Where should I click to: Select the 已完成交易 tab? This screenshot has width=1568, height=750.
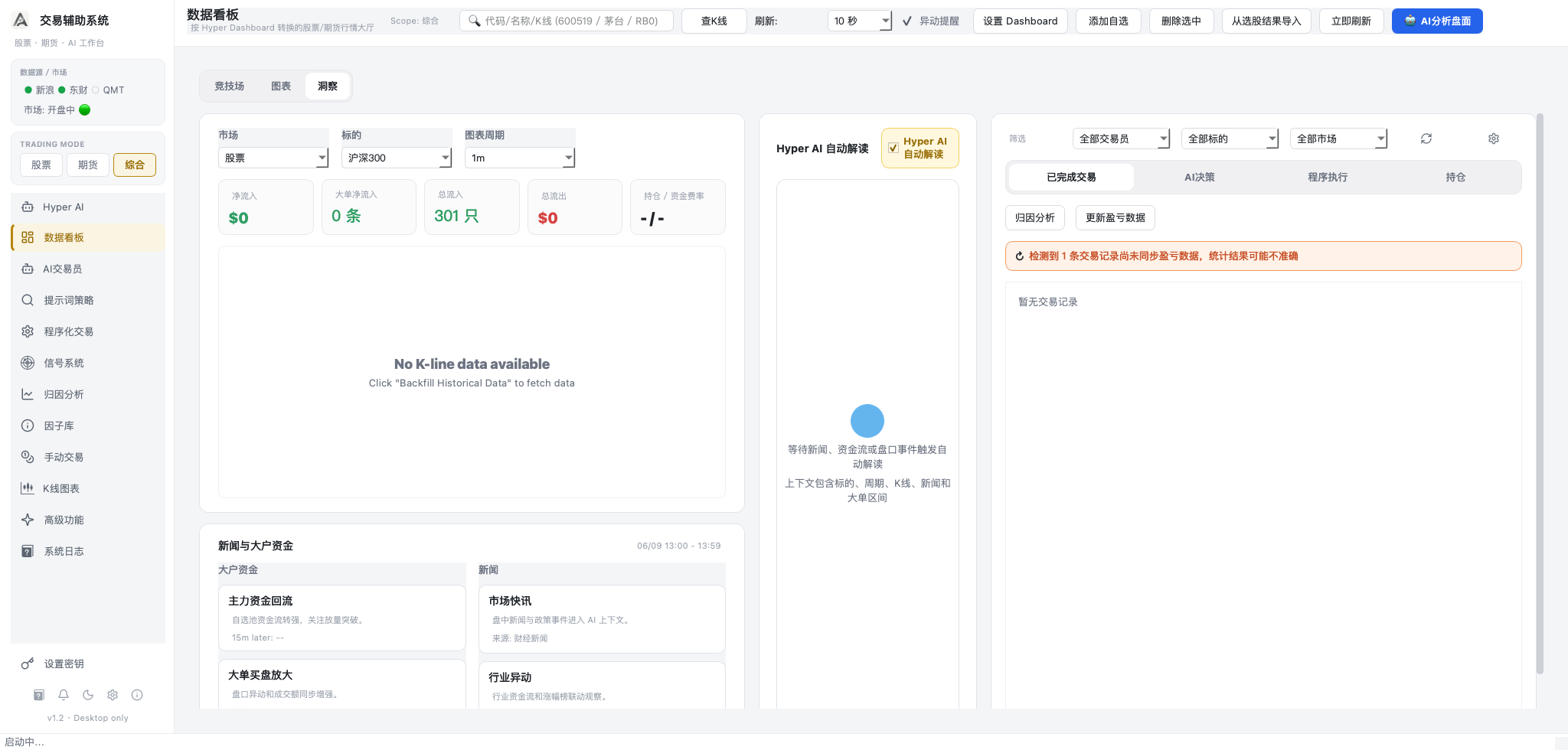pos(1071,177)
